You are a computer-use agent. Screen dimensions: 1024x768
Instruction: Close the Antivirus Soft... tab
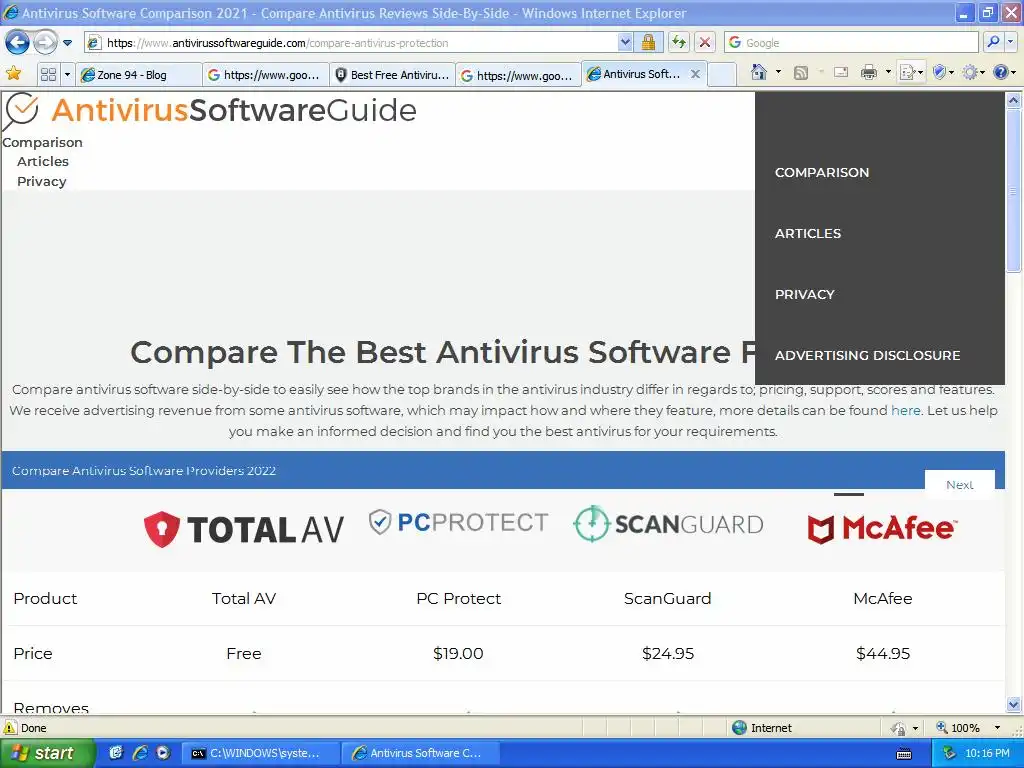(696, 74)
